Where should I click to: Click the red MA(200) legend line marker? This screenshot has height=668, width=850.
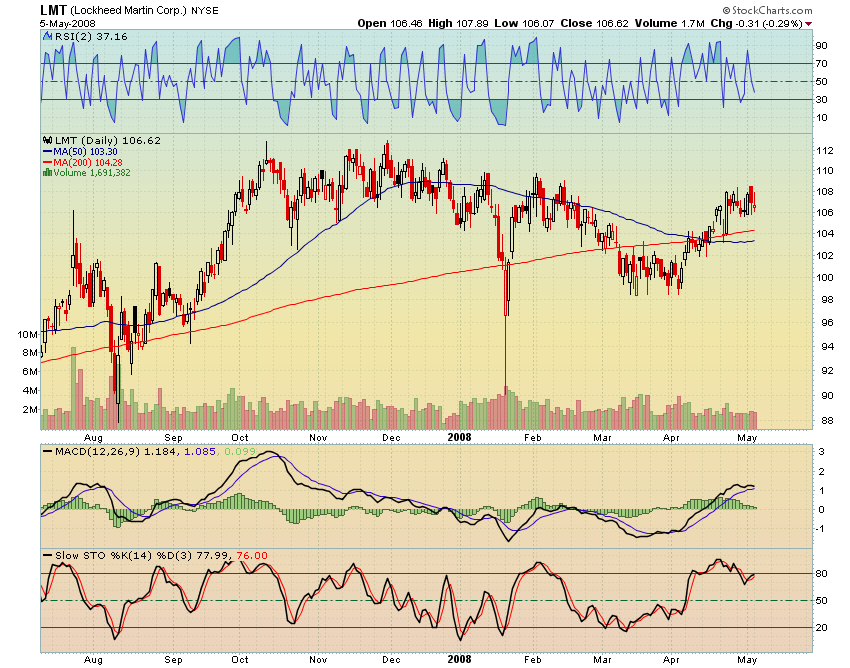[x=47, y=162]
